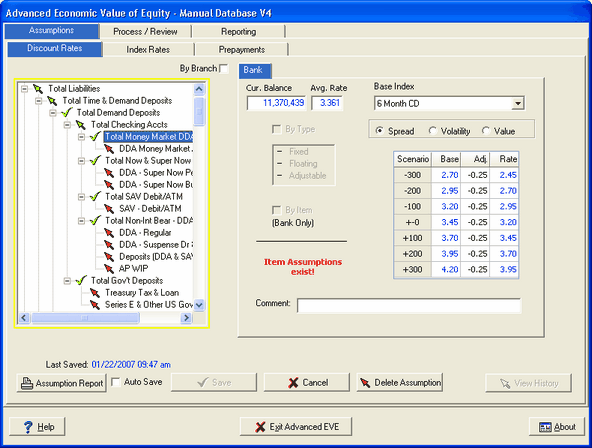This screenshot has height=448, width=592.
Task: Click the question mark Help icon
Action: (x=28, y=427)
